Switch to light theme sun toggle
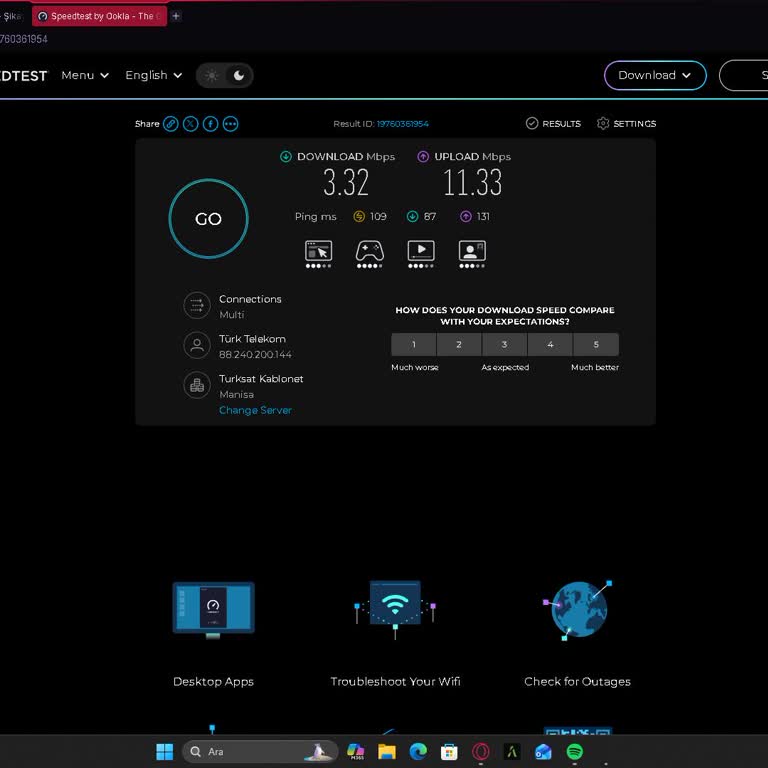 pos(212,75)
